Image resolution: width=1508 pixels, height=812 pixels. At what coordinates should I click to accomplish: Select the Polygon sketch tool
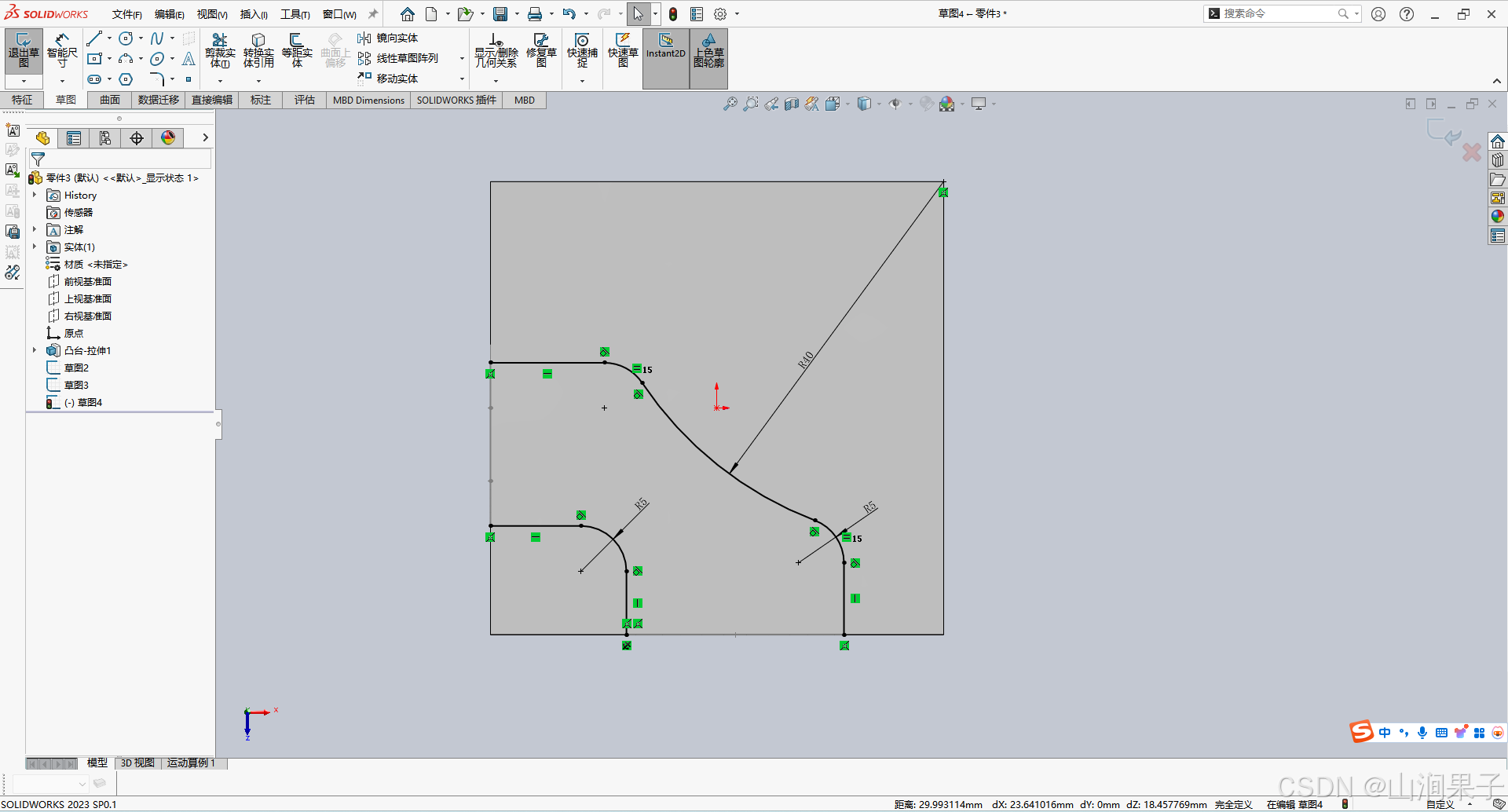tap(126, 79)
